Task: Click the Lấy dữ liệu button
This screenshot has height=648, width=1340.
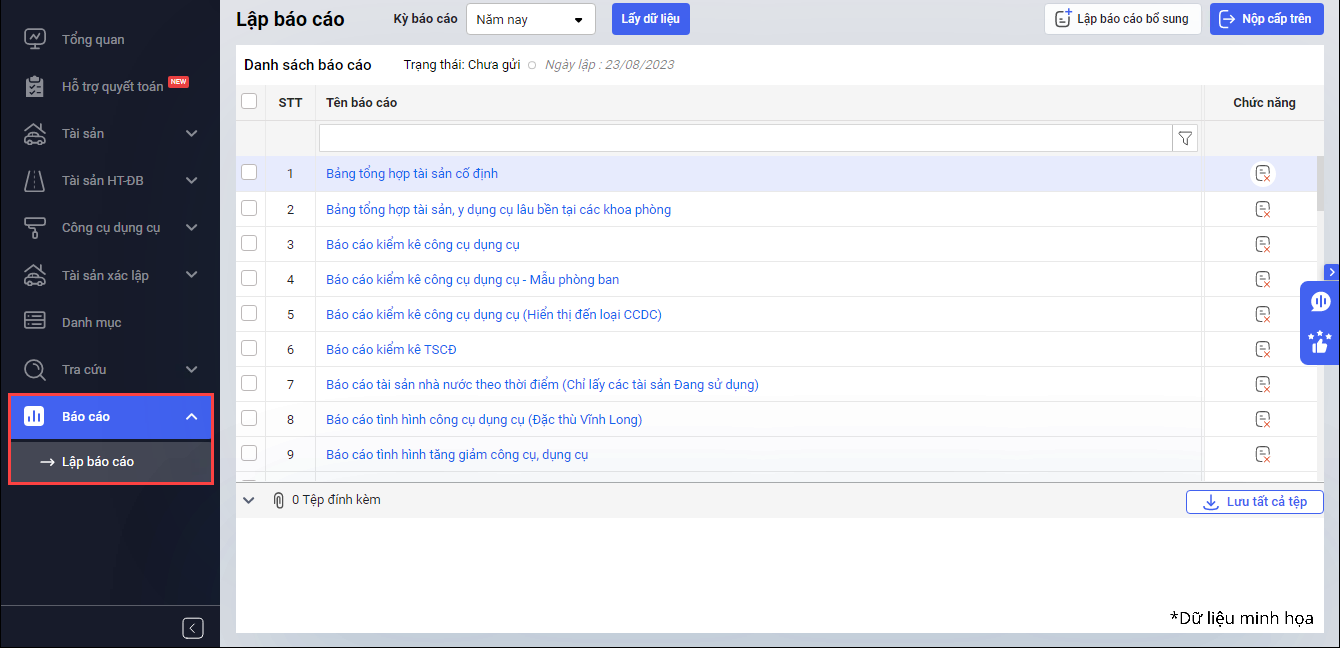Action: click(650, 19)
